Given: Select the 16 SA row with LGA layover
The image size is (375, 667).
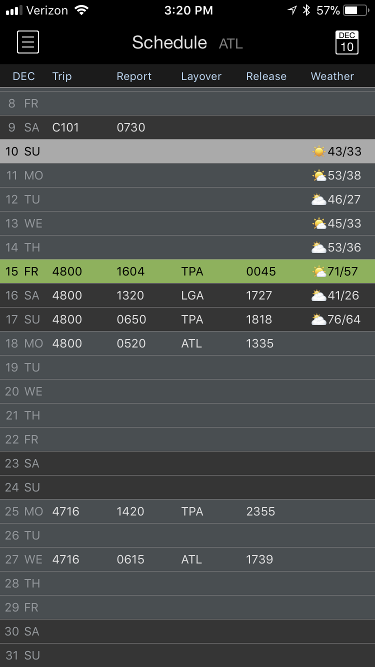Looking at the screenshot, I should pyautogui.click(x=188, y=295).
